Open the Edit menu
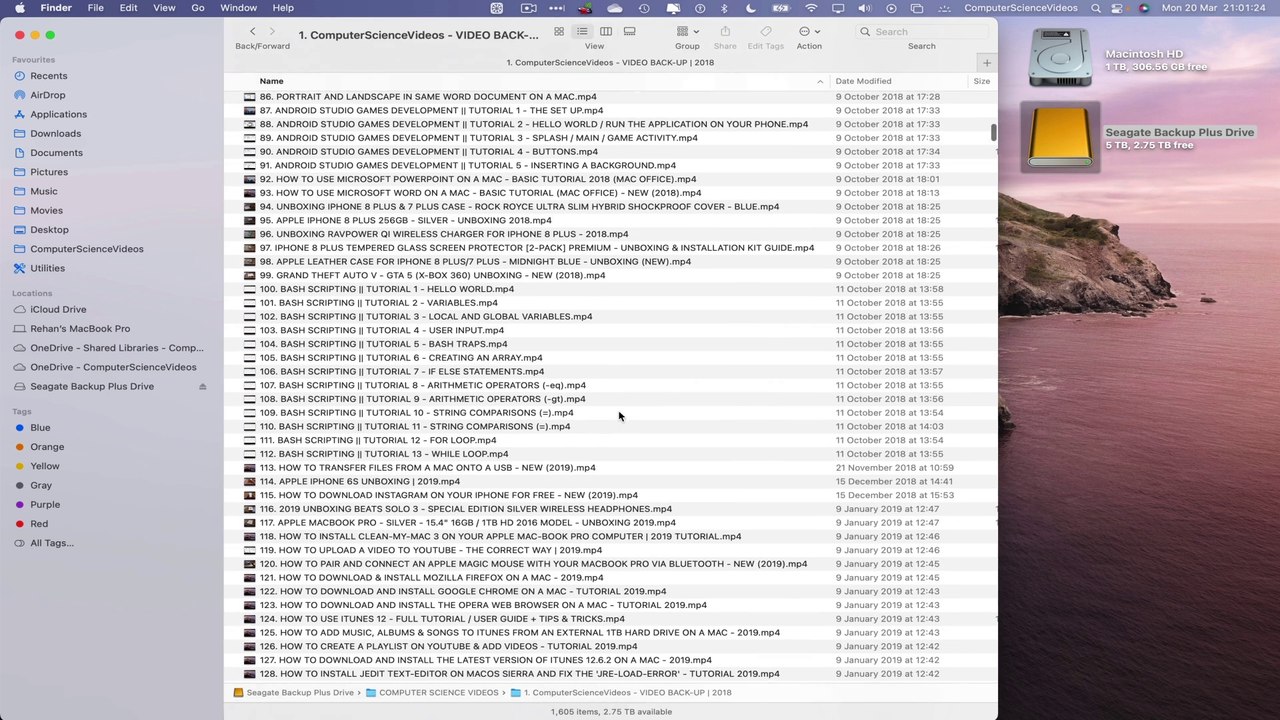This screenshot has height=720, width=1280. [x=129, y=8]
